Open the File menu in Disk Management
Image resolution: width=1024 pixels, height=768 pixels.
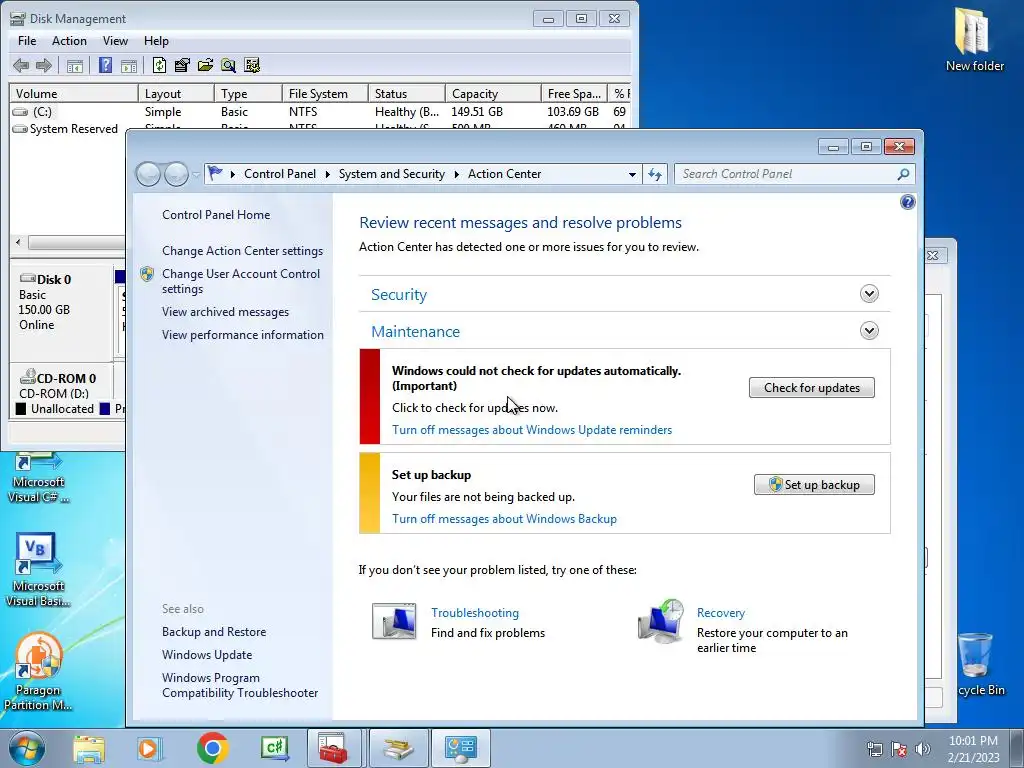27,40
